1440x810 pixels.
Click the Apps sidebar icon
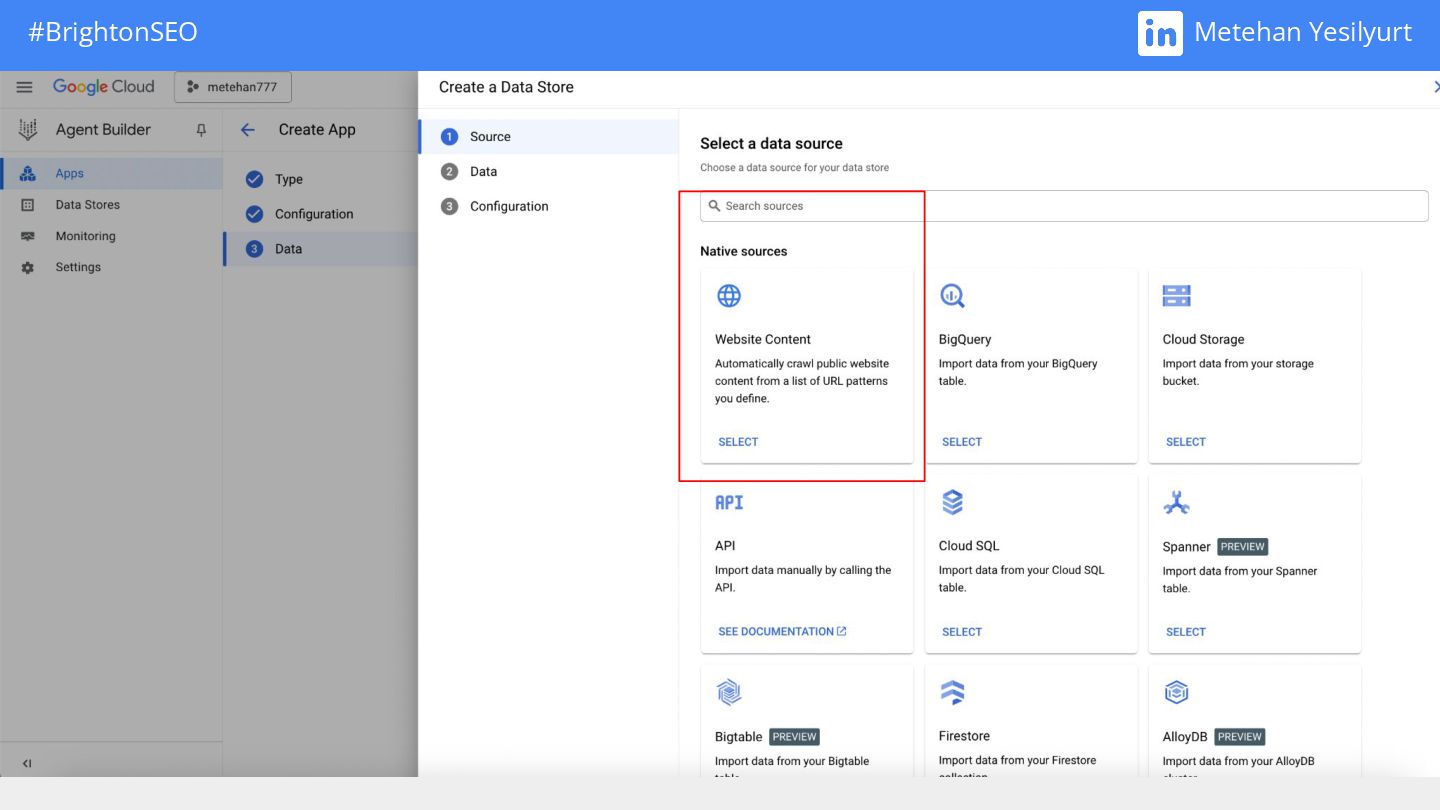pos(28,173)
